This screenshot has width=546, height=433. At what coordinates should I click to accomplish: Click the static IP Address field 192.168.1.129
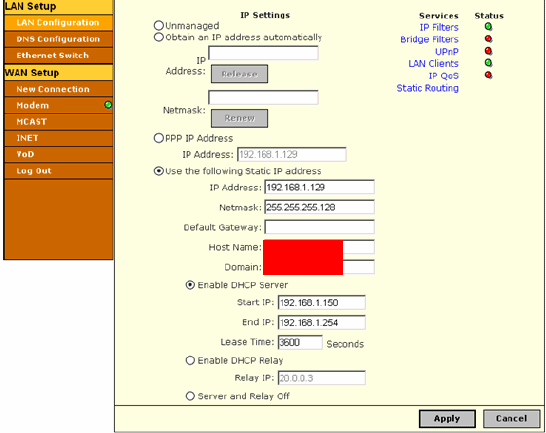click(319, 187)
